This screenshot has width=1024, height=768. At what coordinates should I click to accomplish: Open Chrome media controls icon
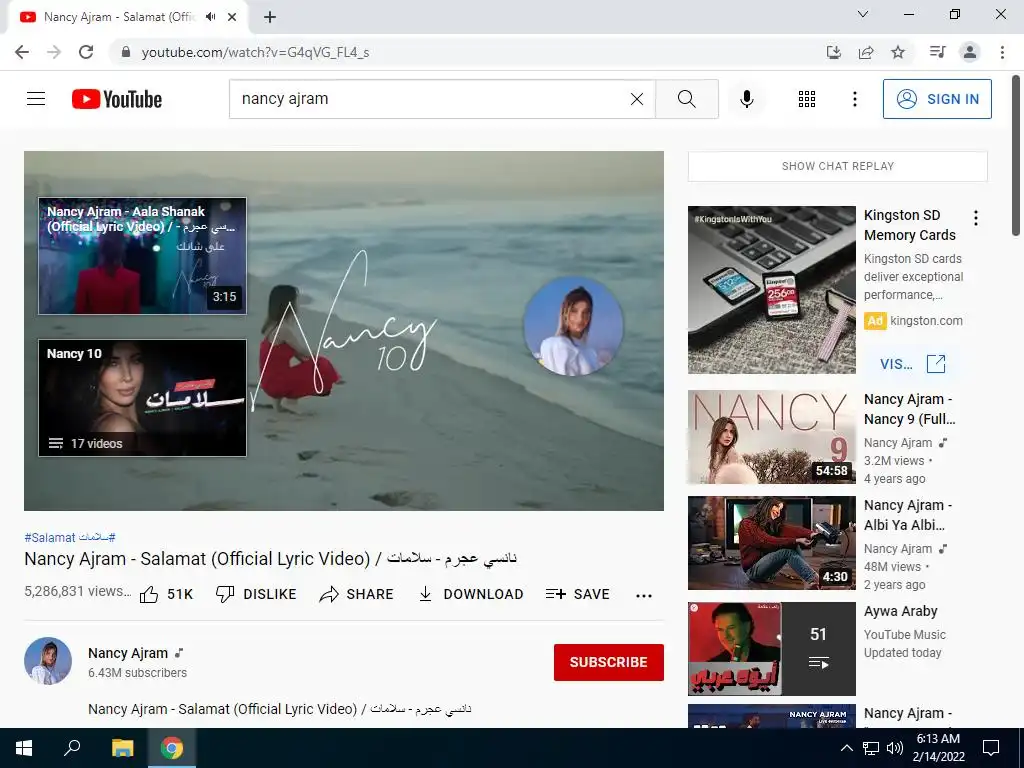[x=938, y=52]
